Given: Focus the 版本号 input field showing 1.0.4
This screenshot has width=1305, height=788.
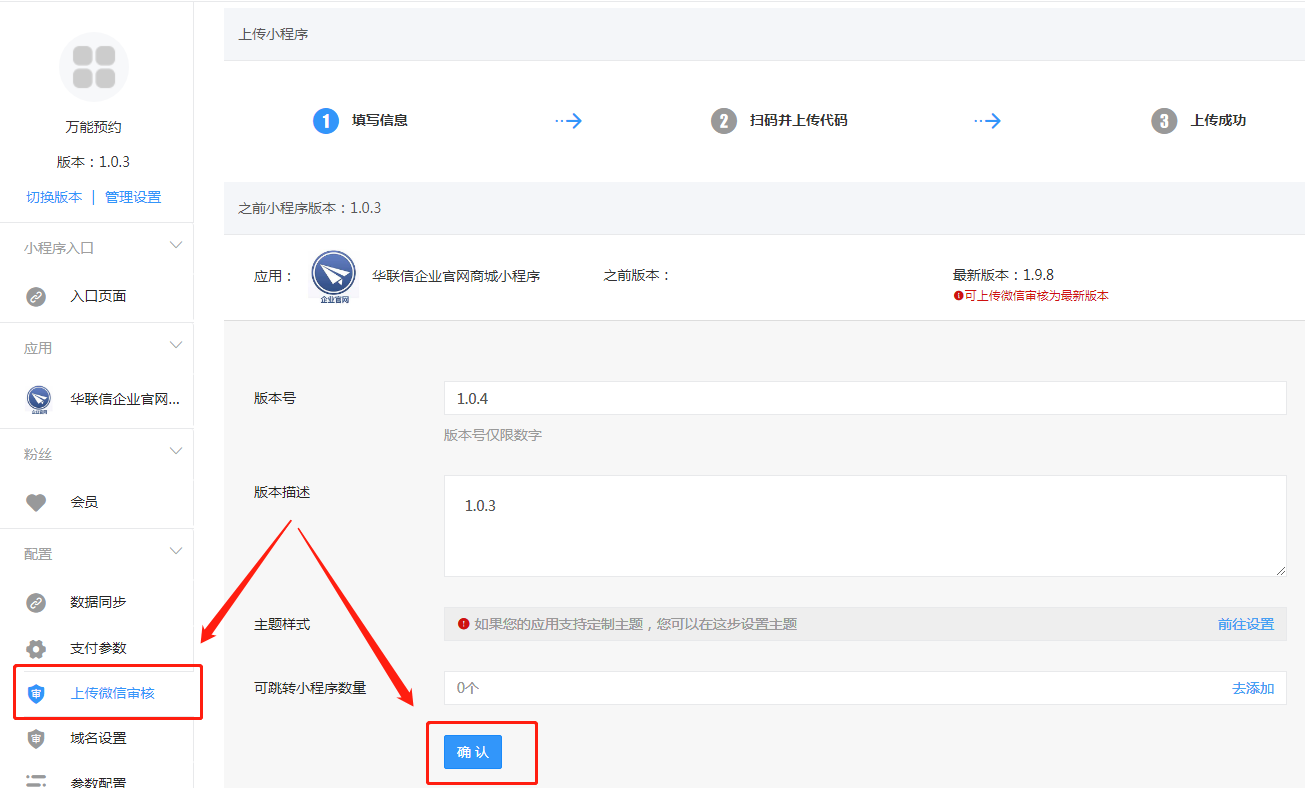Looking at the screenshot, I should click(x=865, y=398).
